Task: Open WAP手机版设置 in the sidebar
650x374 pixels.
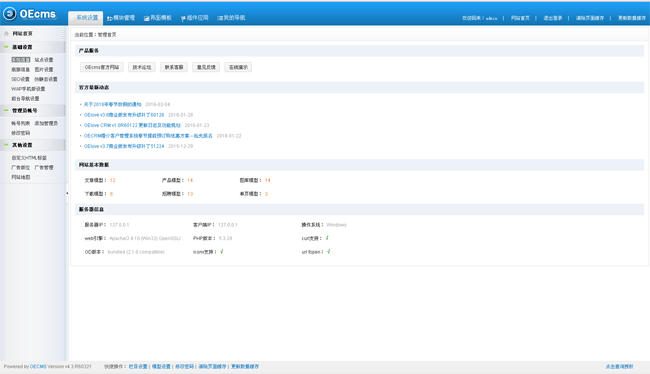Action: [28, 89]
